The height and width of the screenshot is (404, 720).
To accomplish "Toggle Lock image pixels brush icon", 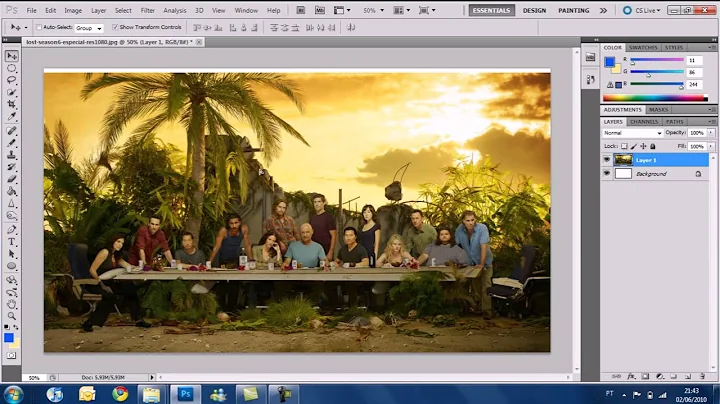I will point(634,146).
